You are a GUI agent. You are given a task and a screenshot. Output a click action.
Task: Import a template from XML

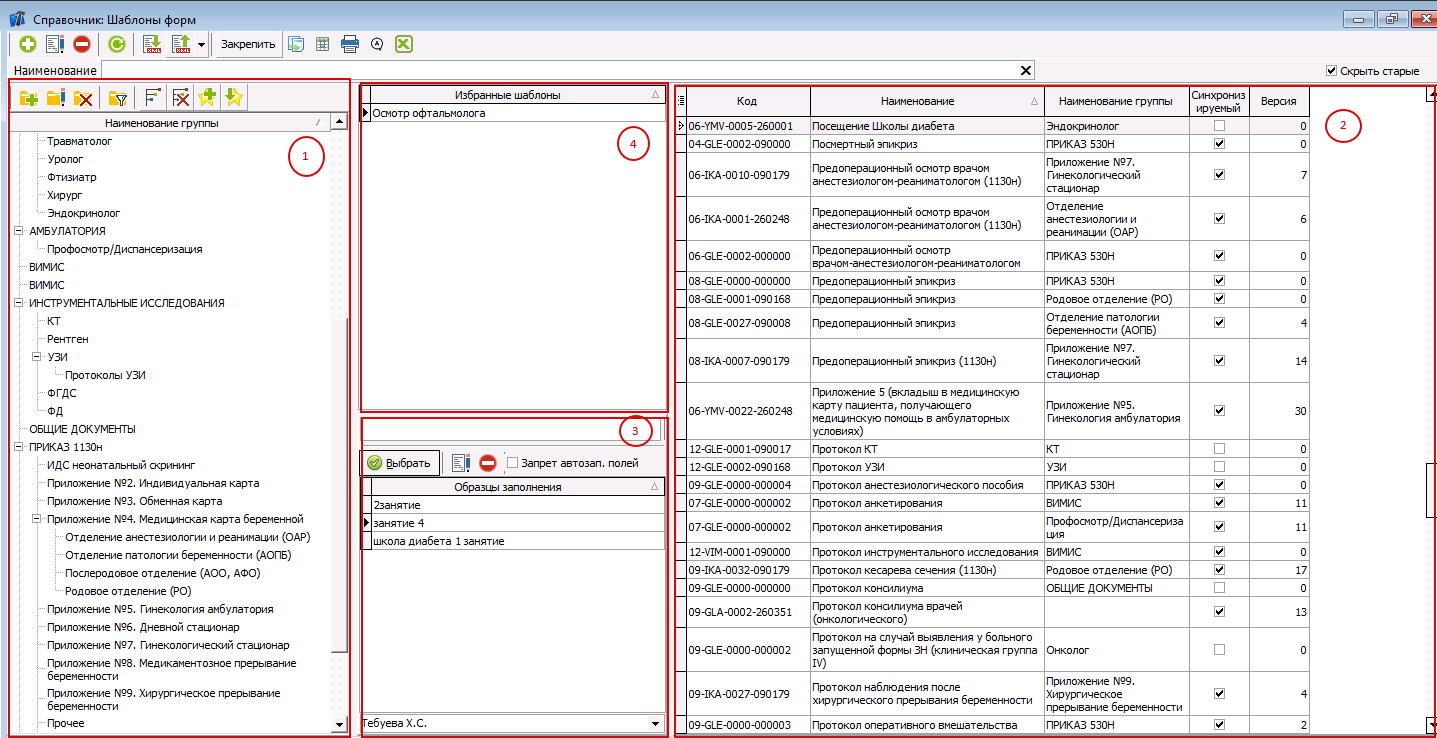click(x=152, y=44)
